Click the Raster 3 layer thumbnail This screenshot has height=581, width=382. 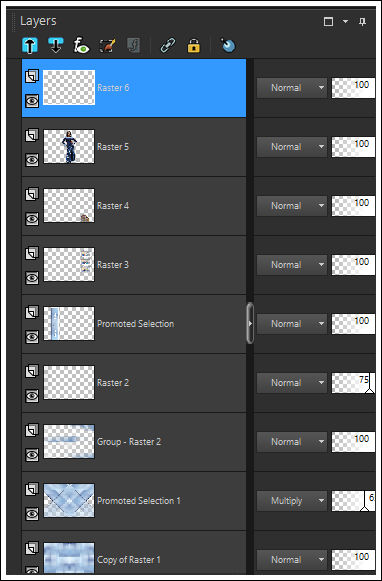(x=69, y=265)
